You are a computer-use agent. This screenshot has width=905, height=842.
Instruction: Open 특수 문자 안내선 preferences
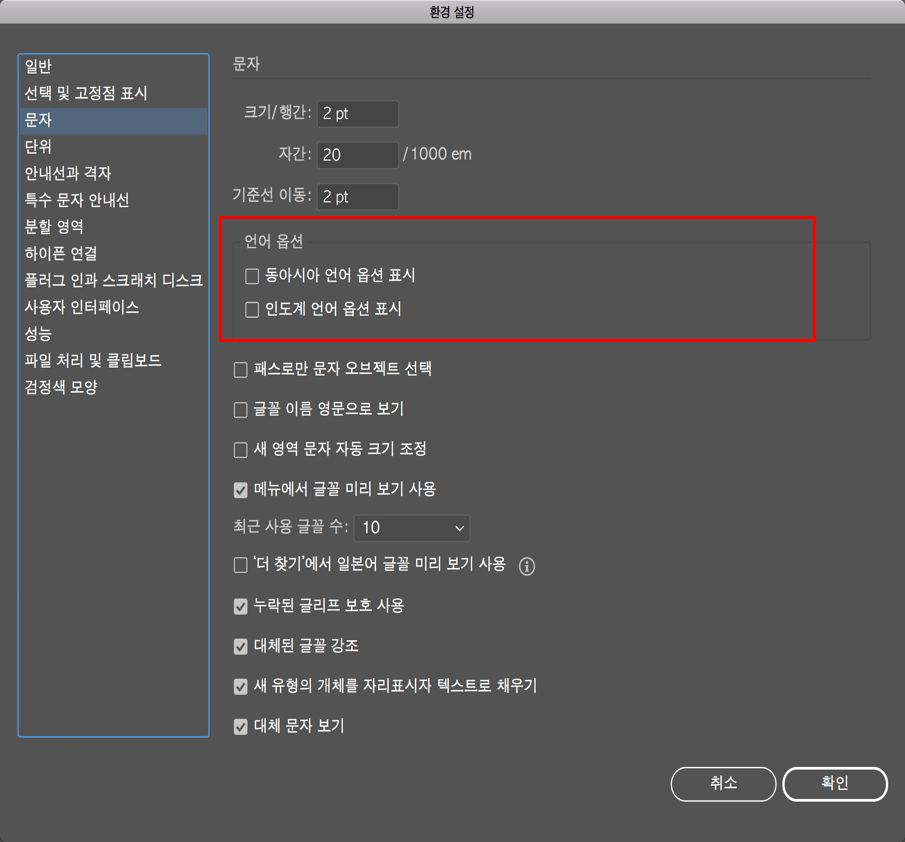[113, 200]
